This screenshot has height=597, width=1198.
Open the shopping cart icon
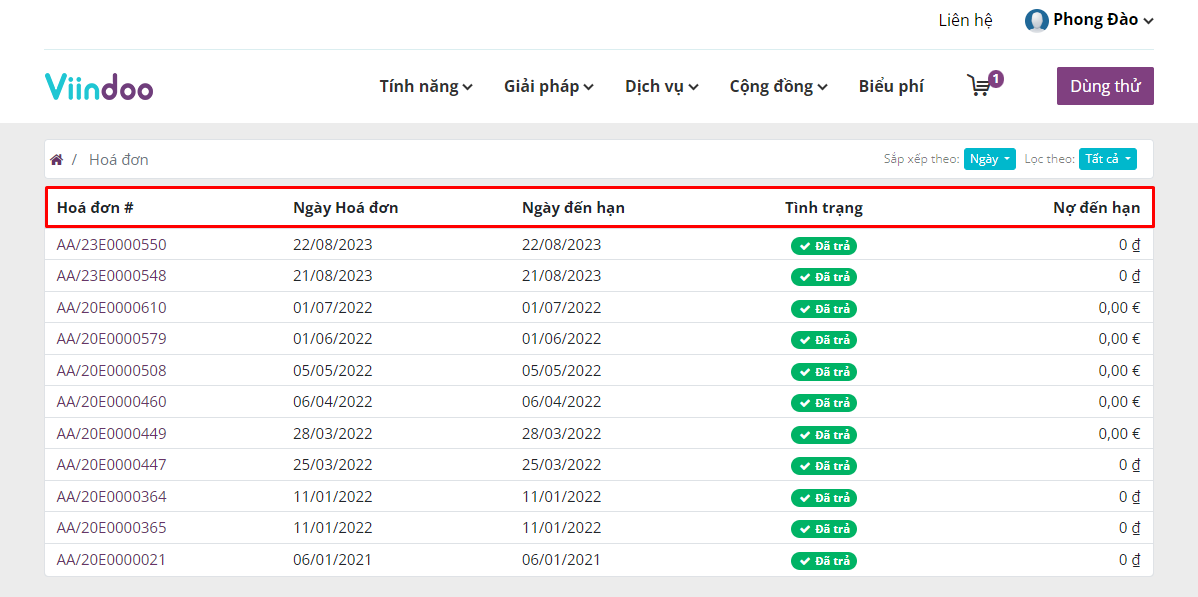click(983, 84)
